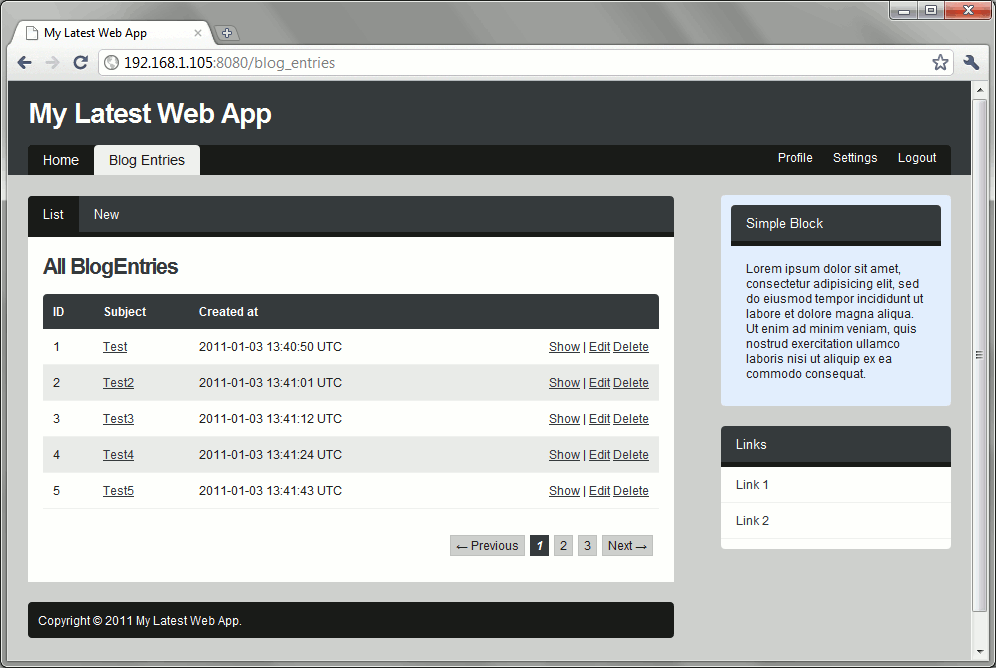Click the page scrollbar up arrow

coord(979,90)
